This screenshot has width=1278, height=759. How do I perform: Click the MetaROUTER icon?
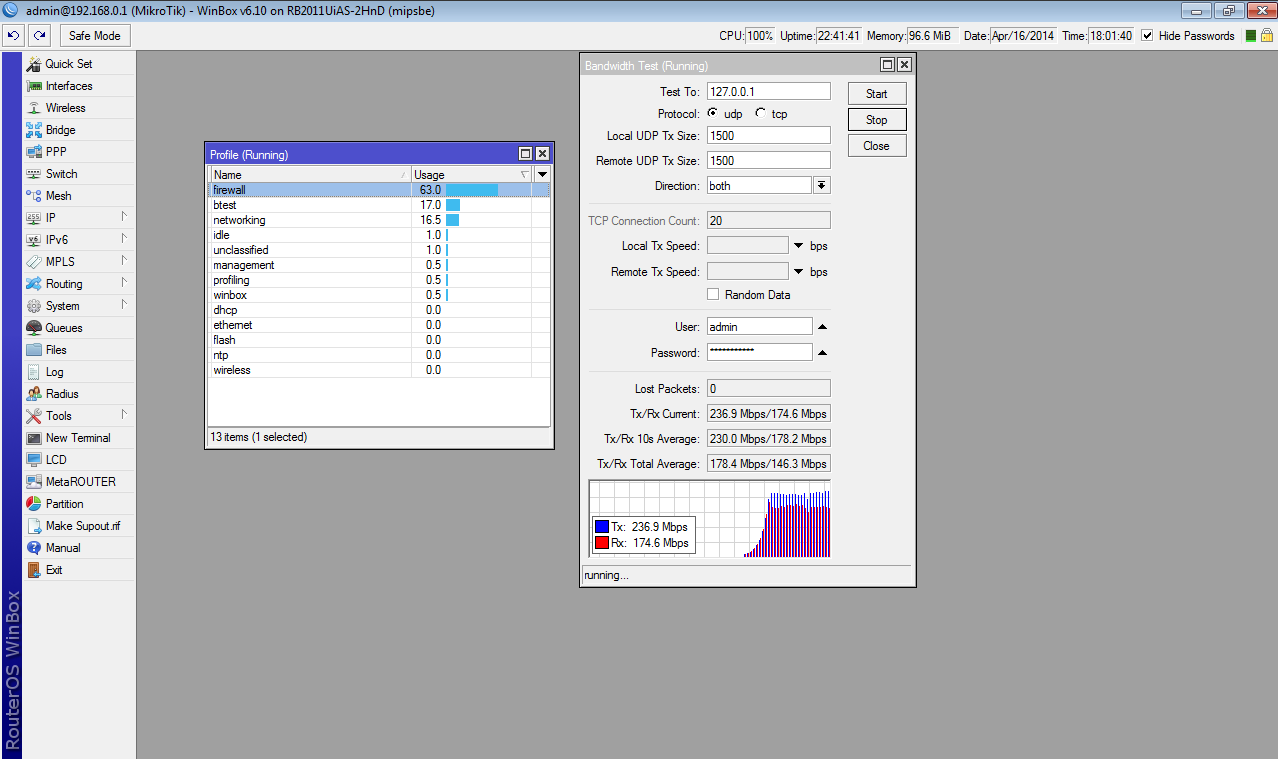[x=34, y=482]
